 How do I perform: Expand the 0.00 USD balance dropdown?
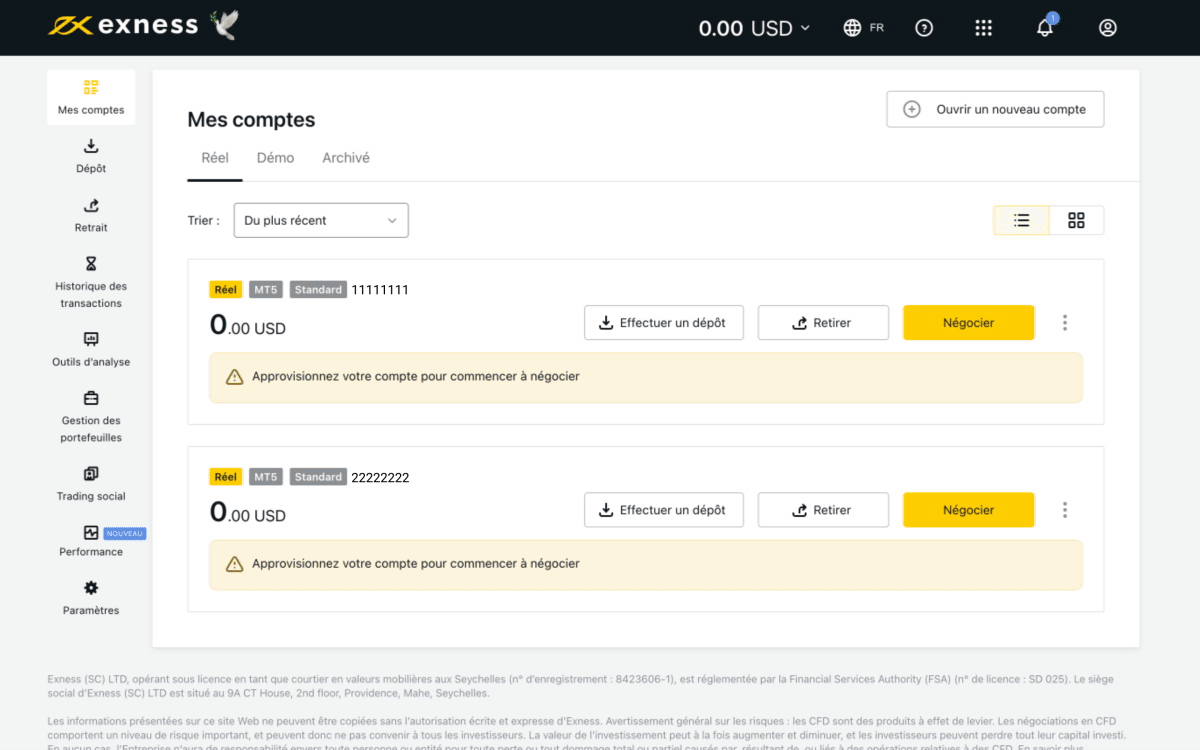pos(755,28)
